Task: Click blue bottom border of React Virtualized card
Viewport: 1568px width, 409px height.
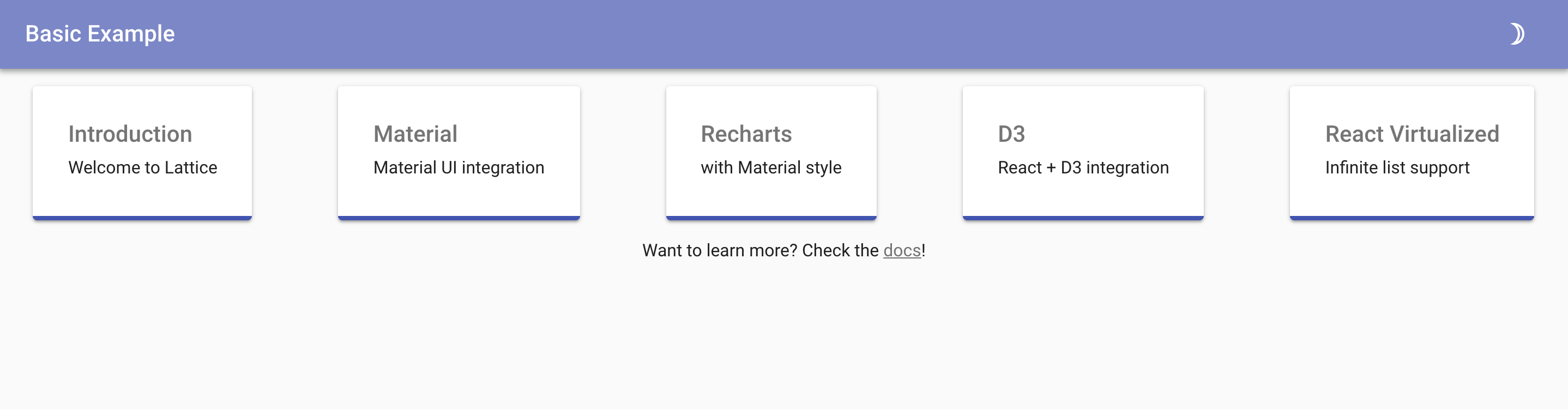Action: pyautogui.click(x=1412, y=218)
